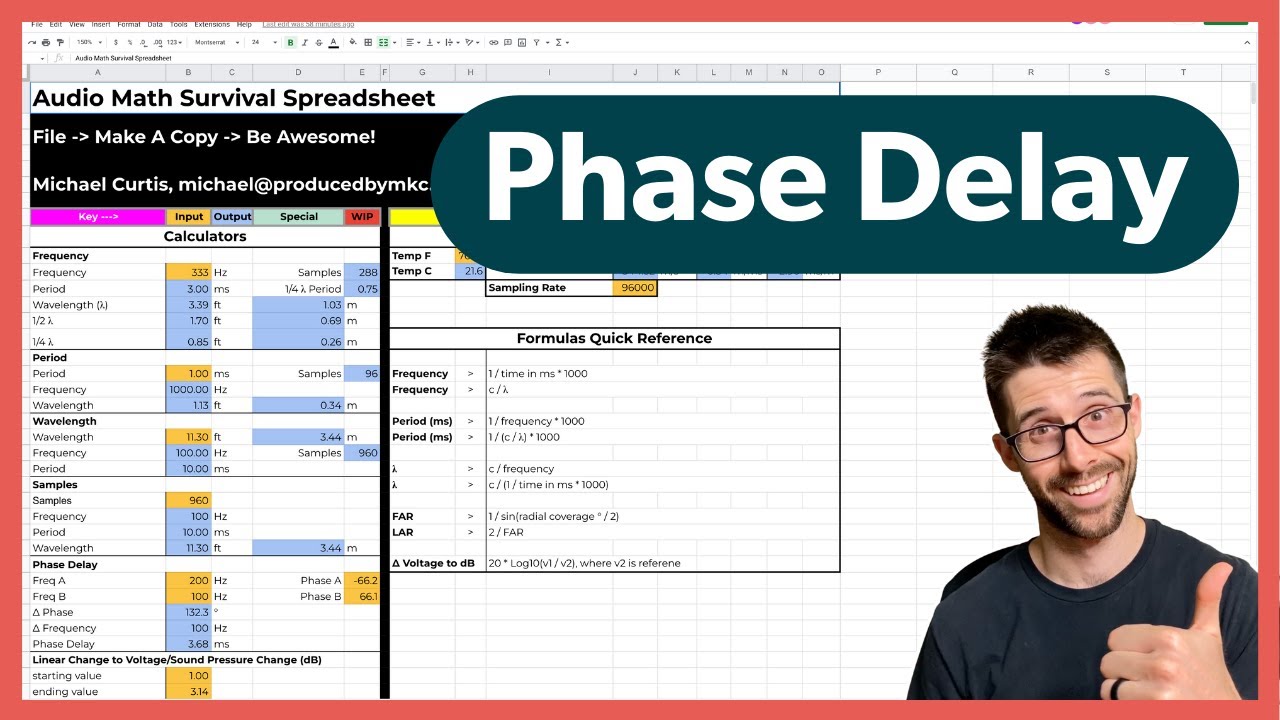Select the Phase Delay 3.68 cell
Image resolution: width=1280 pixels, height=720 pixels.
[188, 644]
